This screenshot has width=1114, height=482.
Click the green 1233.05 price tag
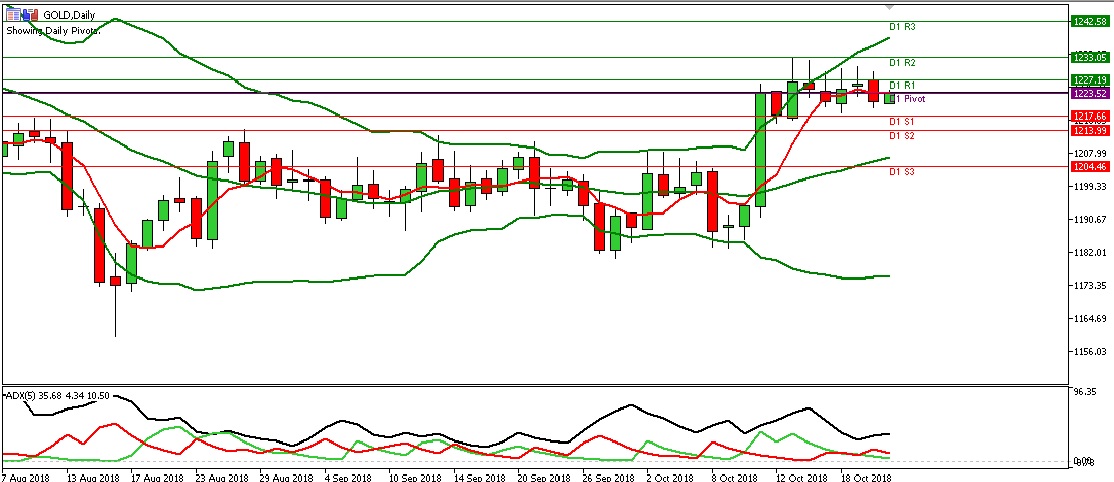[1091, 58]
